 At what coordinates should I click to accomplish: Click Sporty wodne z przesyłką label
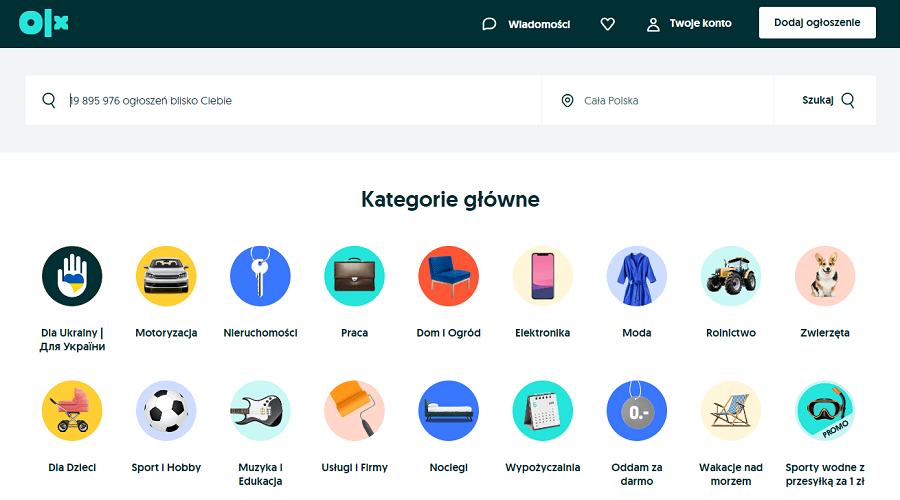pos(825,474)
